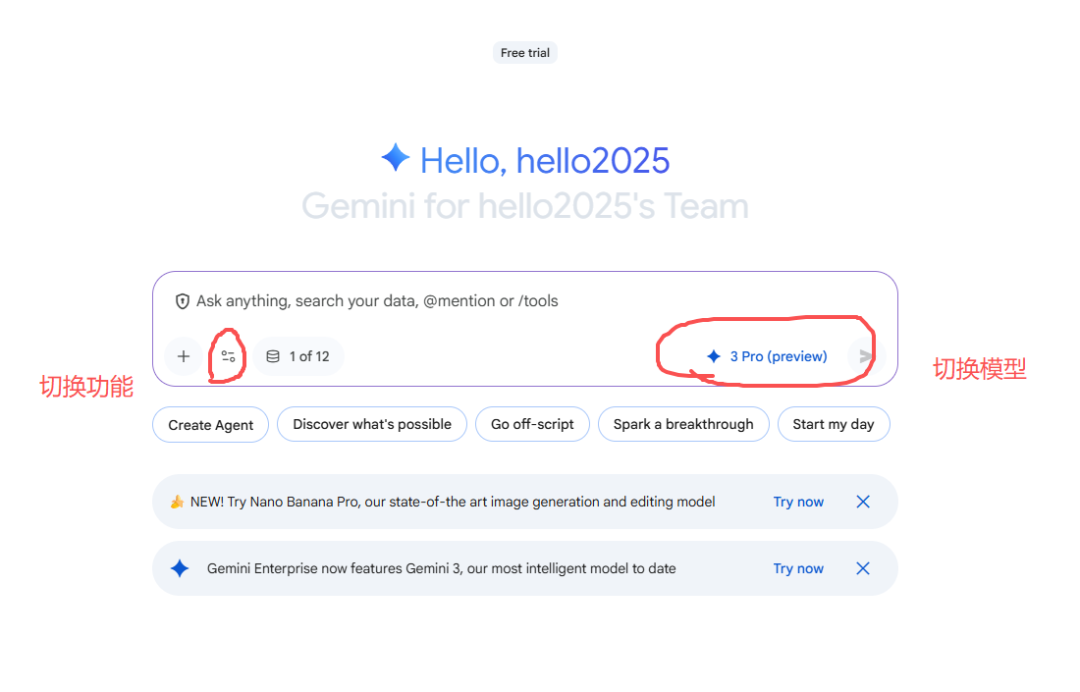Dismiss the Nano Banana Pro banner
Viewport: 1080px width, 692px height.
pyautogui.click(x=863, y=502)
